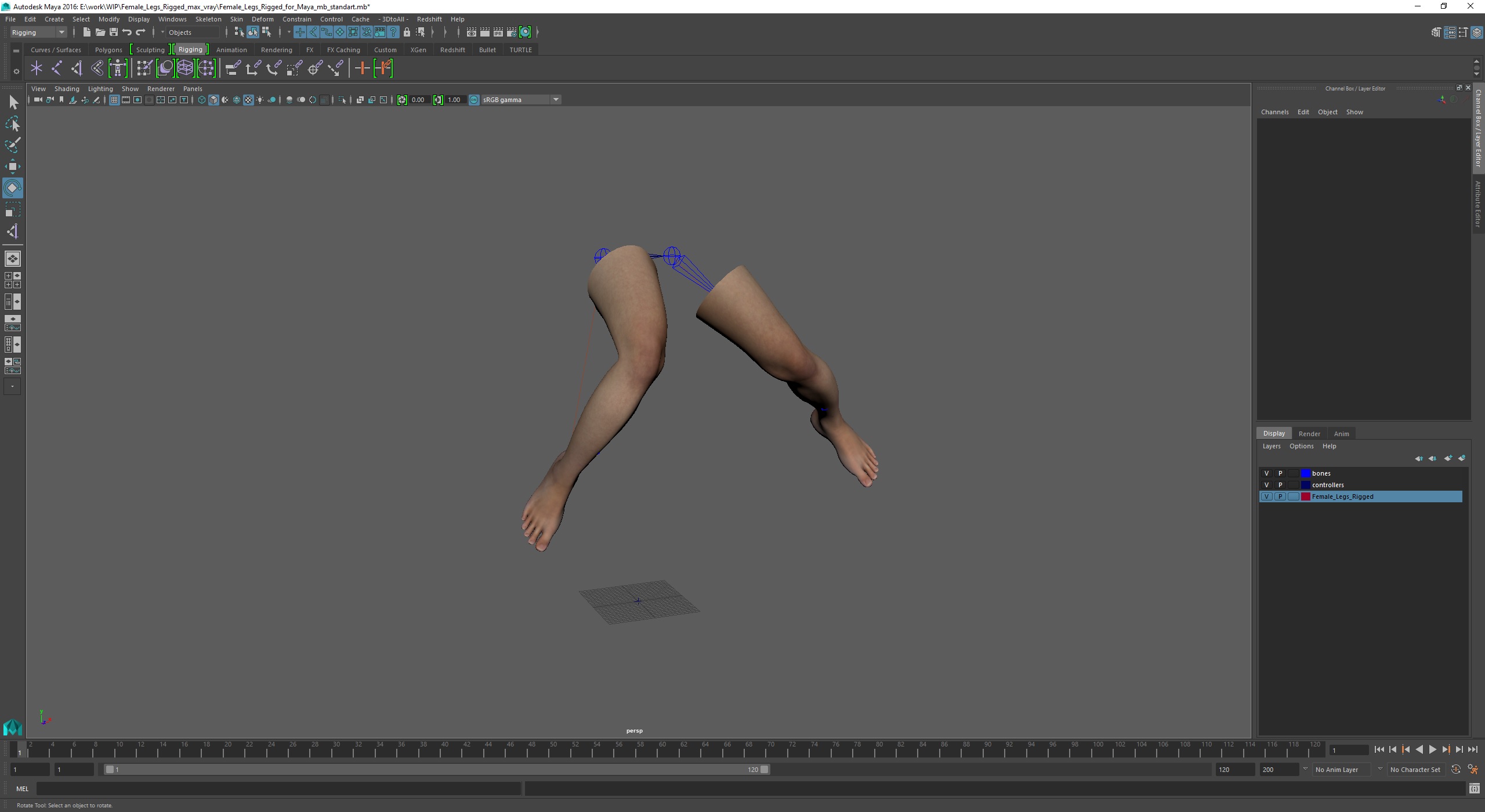Open the Script Editor icon bottom right
This screenshot has width=1485, height=812.
click(1475, 788)
